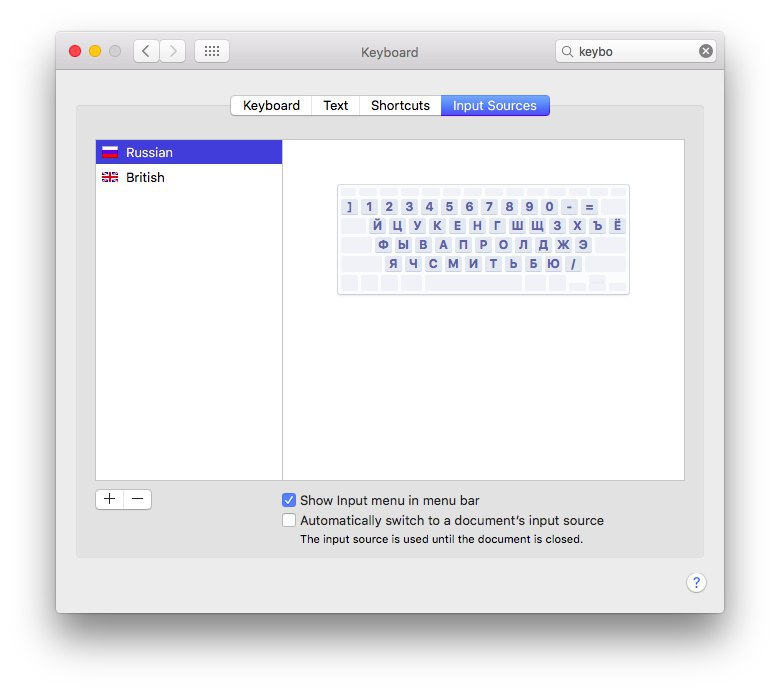Open the Text tab
This screenshot has height=693, width=780.
pyautogui.click(x=335, y=105)
